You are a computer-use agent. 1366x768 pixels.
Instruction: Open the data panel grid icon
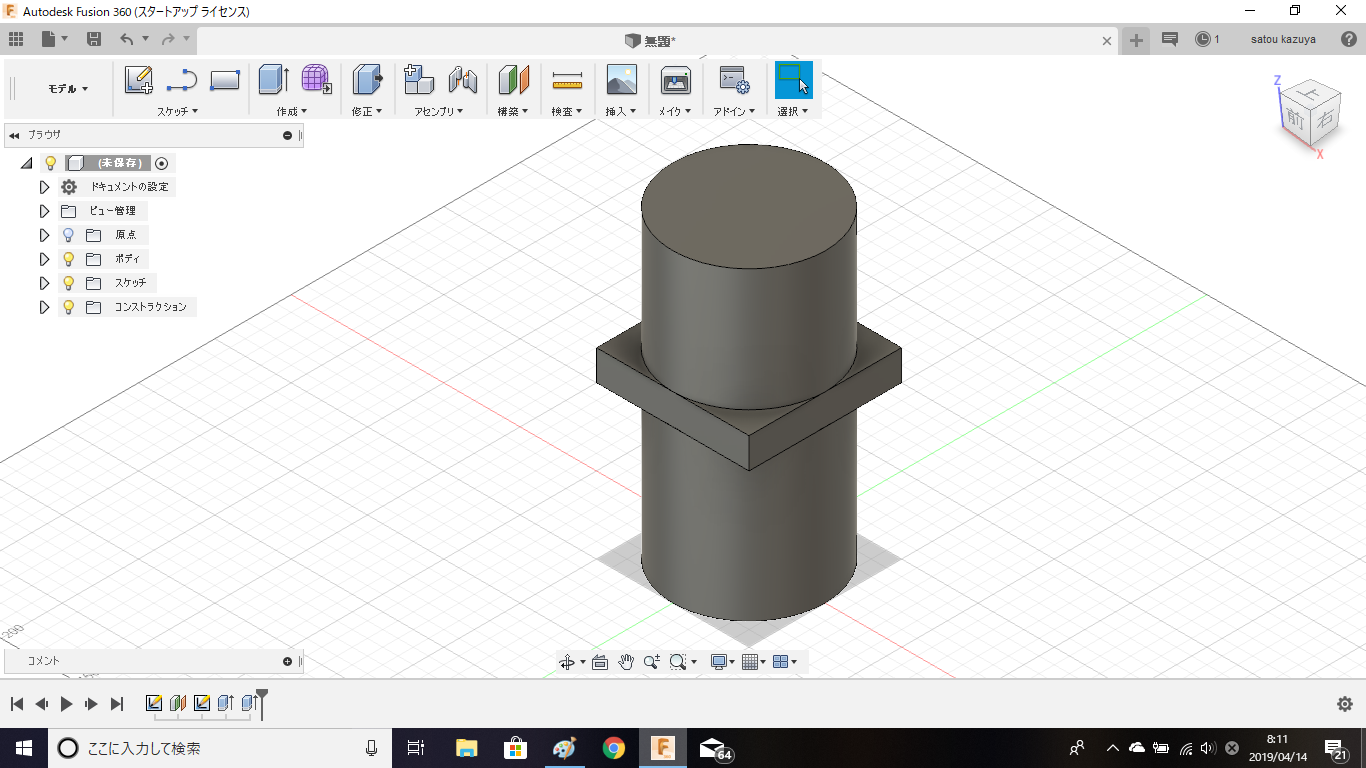15,39
